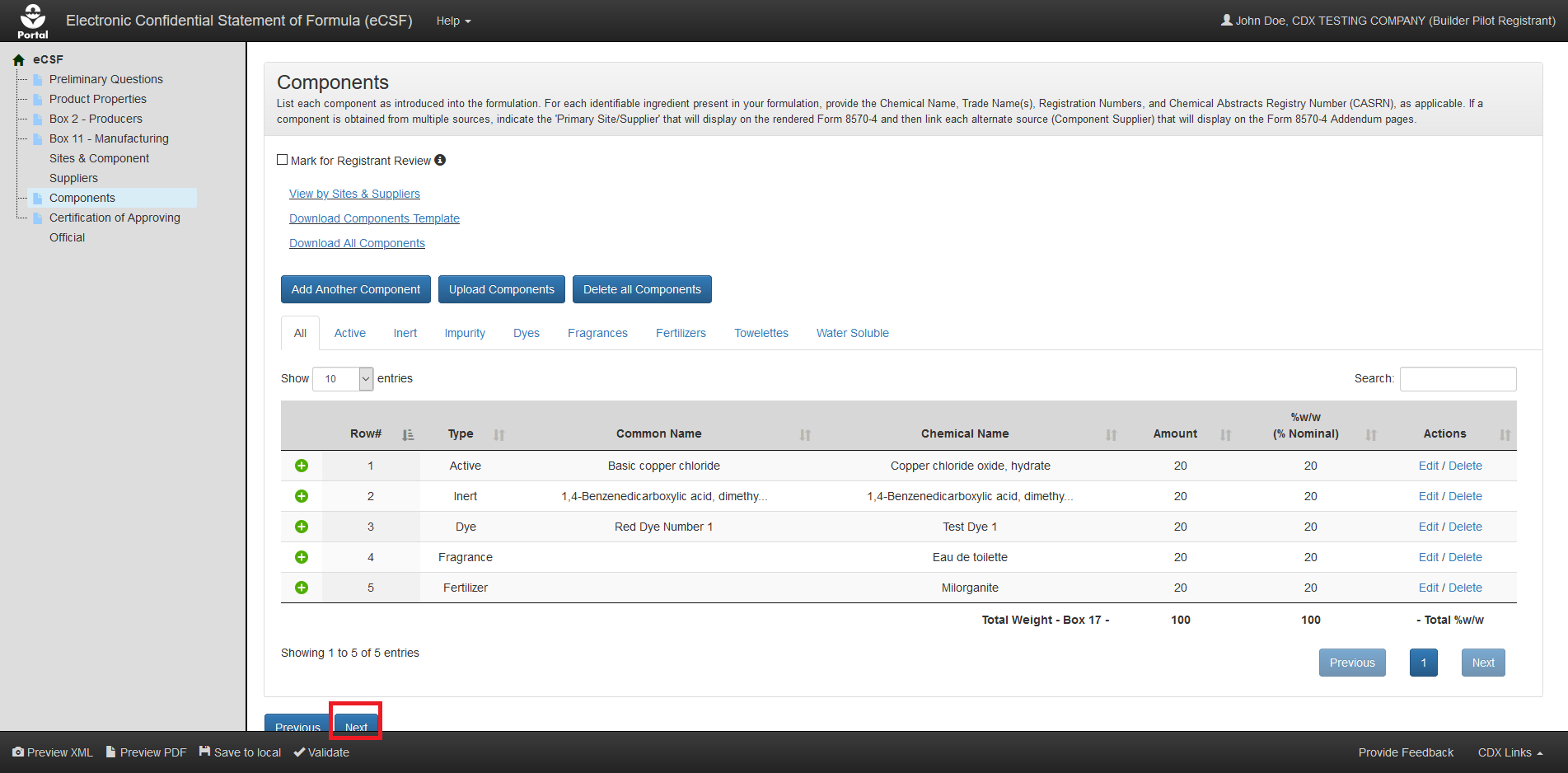Click Delete all Components button
The image size is (1568, 773).
click(x=642, y=289)
